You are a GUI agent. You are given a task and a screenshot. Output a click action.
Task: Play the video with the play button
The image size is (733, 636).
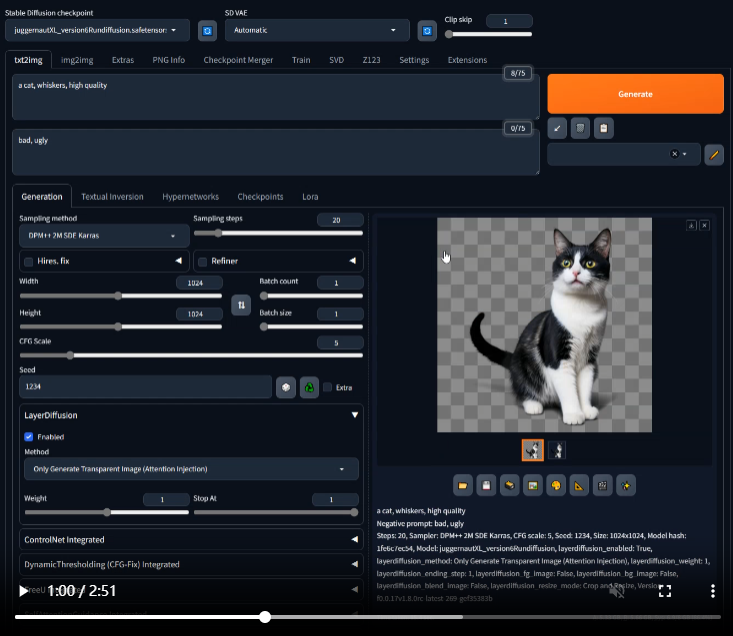pyautogui.click(x=23, y=591)
